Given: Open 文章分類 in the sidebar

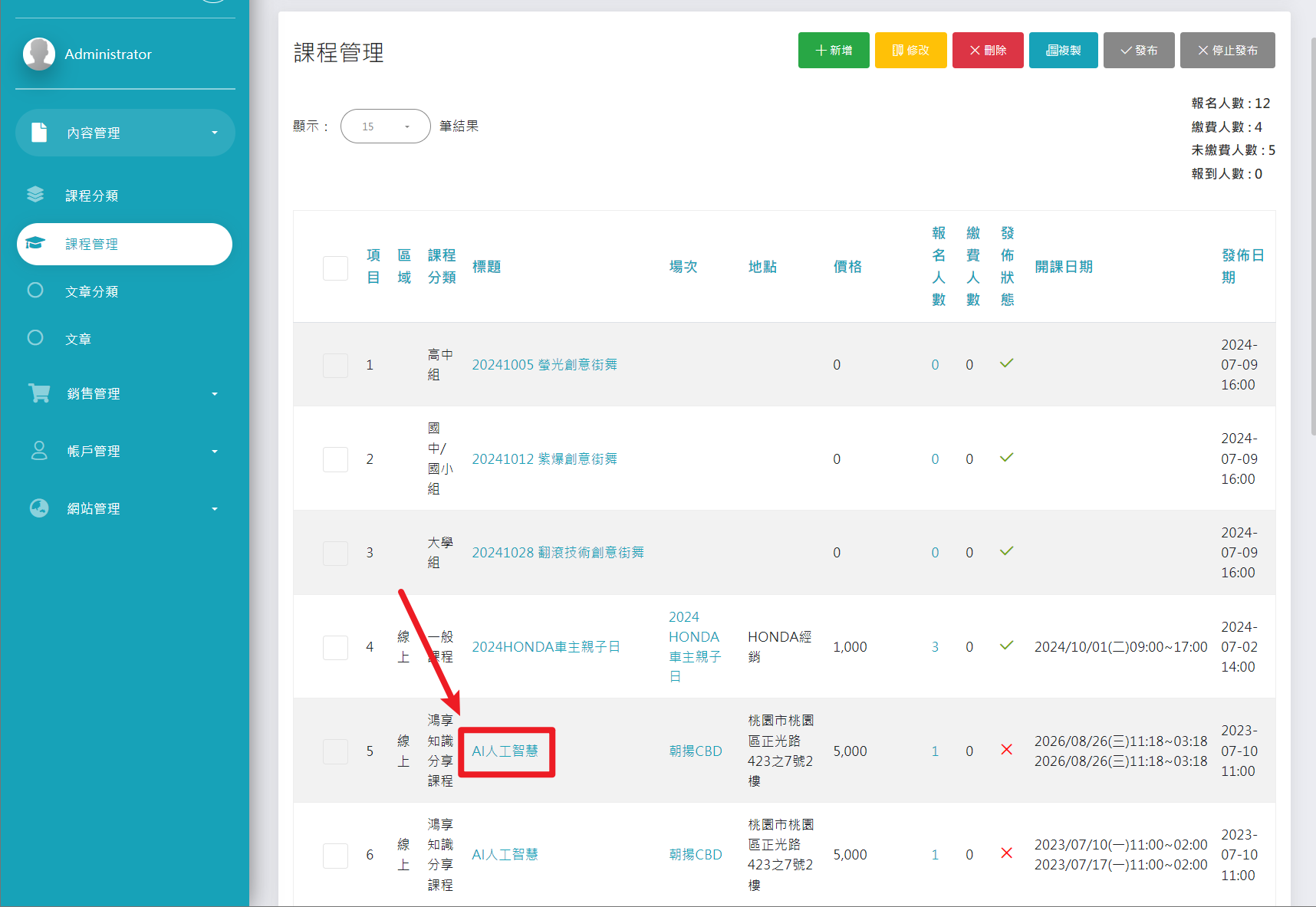Looking at the screenshot, I should (x=91, y=291).
